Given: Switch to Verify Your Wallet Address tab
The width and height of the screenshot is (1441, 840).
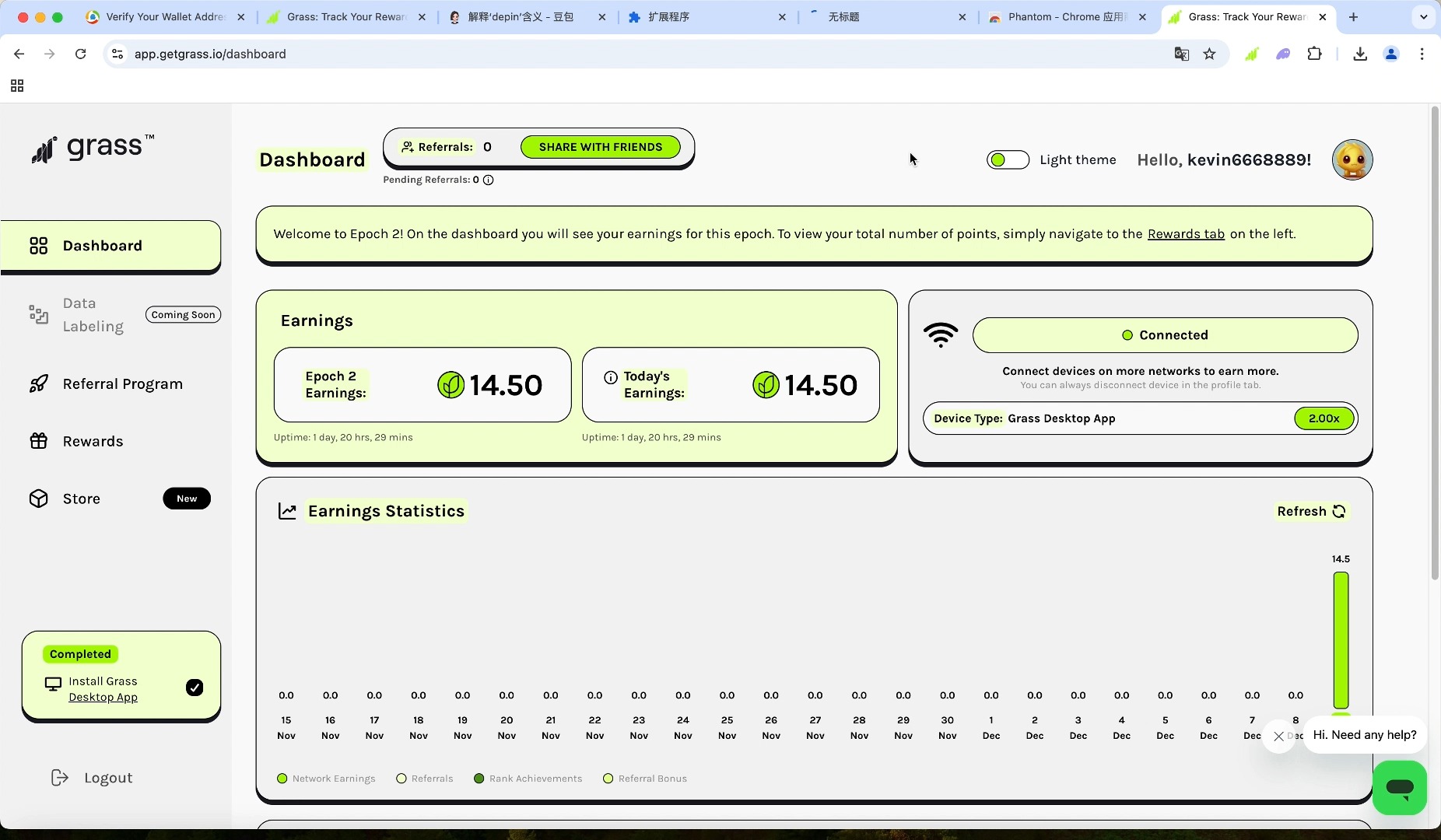Looking at the screenshot, I should (166, 16).
